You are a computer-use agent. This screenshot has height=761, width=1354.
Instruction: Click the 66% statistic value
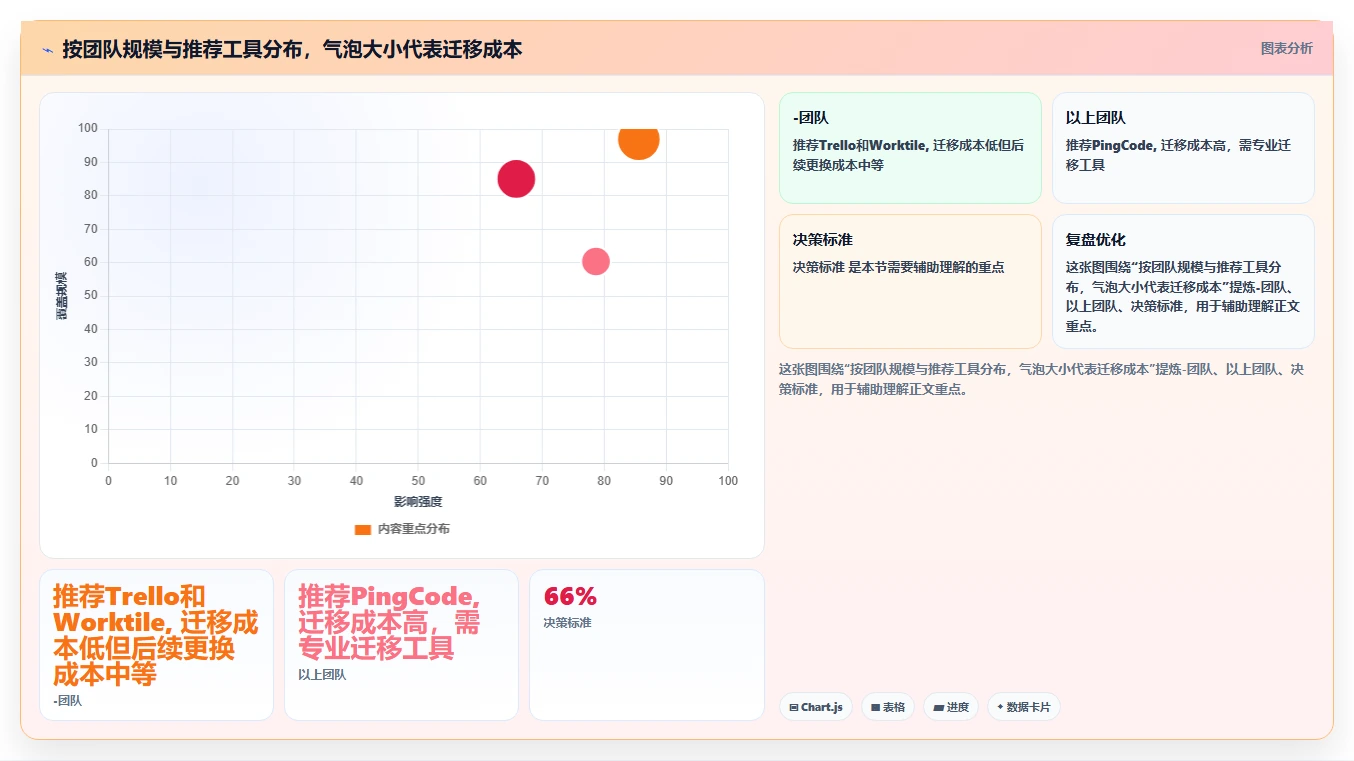[570, 597]
